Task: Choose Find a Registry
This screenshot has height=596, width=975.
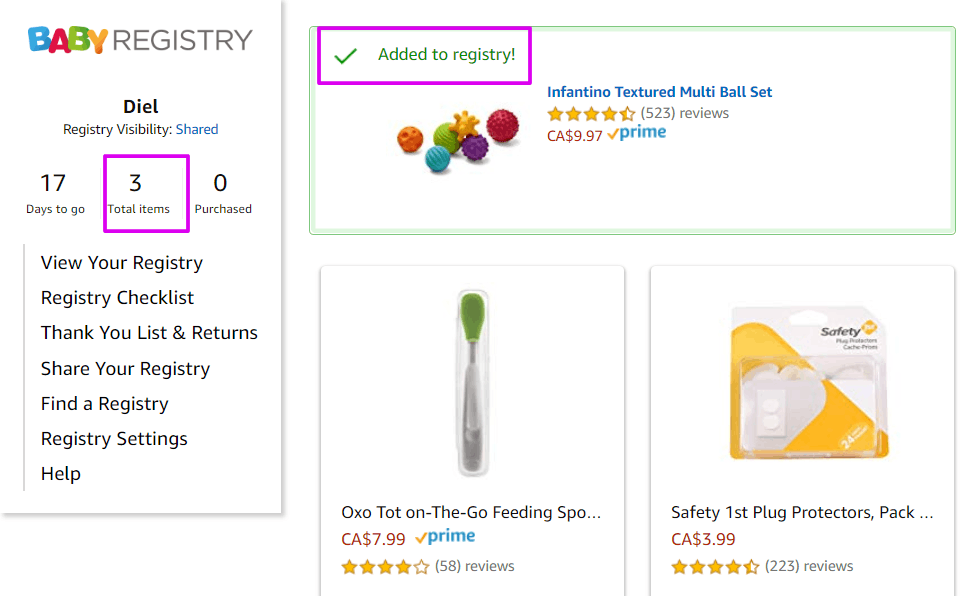Action: [104, 404]
